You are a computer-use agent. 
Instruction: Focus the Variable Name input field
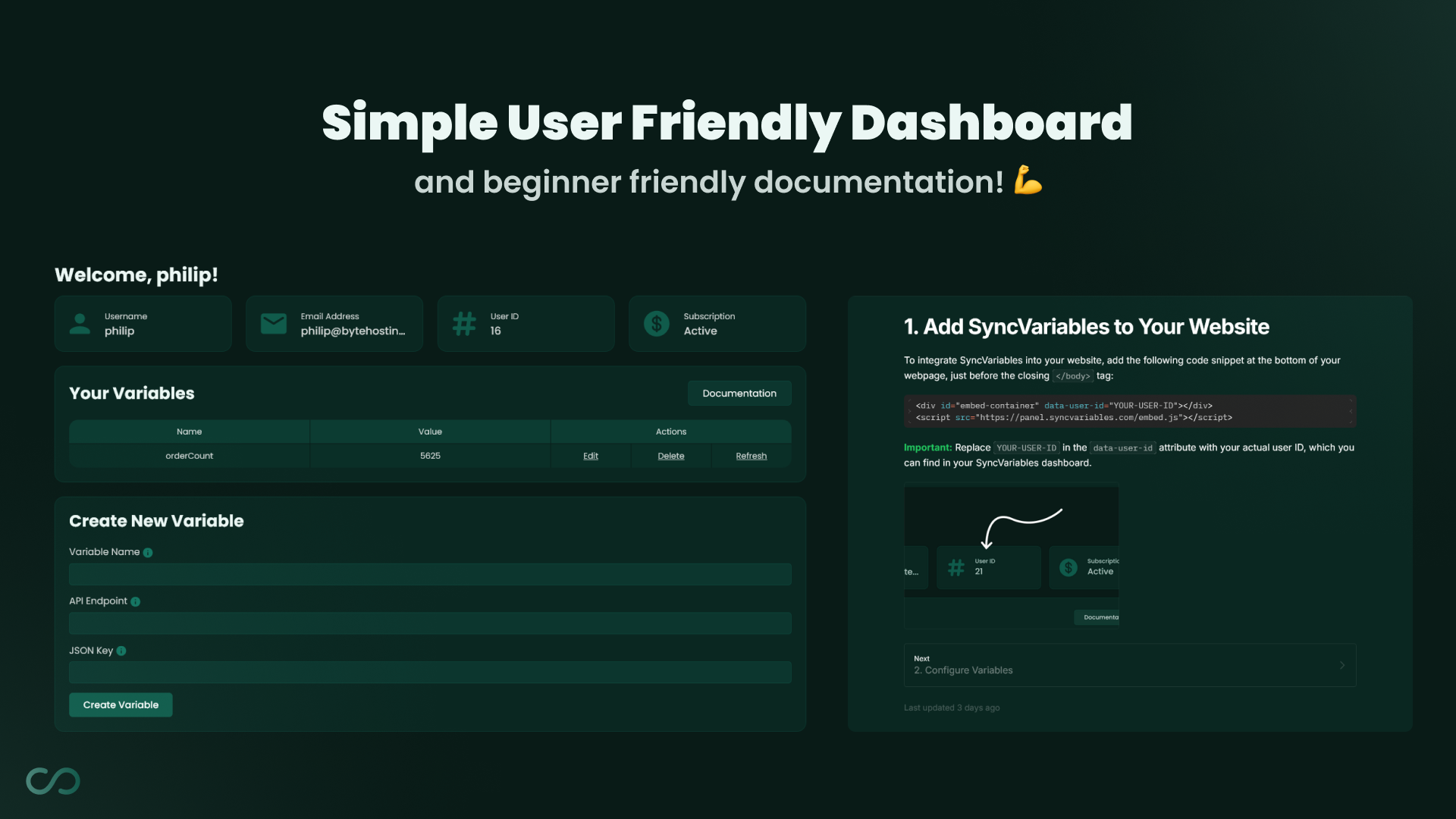click(x=430, y=574)
